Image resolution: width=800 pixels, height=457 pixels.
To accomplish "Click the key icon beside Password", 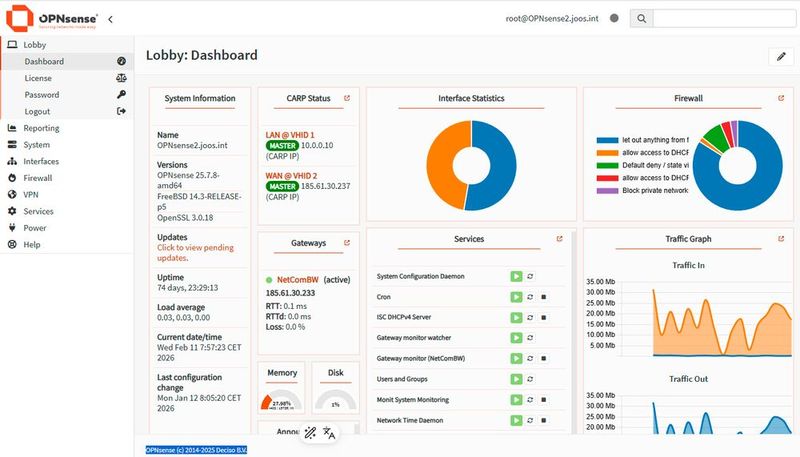I will click(x=121, y=94).
